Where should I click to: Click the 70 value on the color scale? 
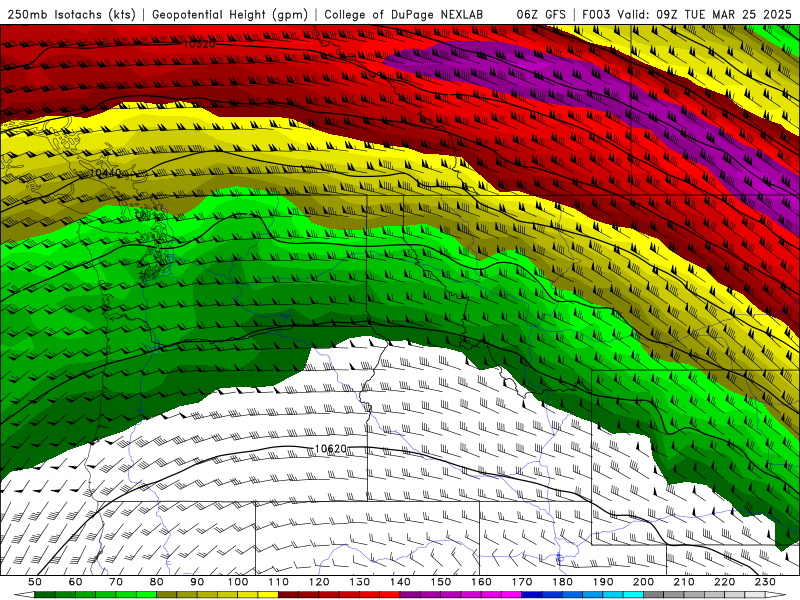point(116,582)
